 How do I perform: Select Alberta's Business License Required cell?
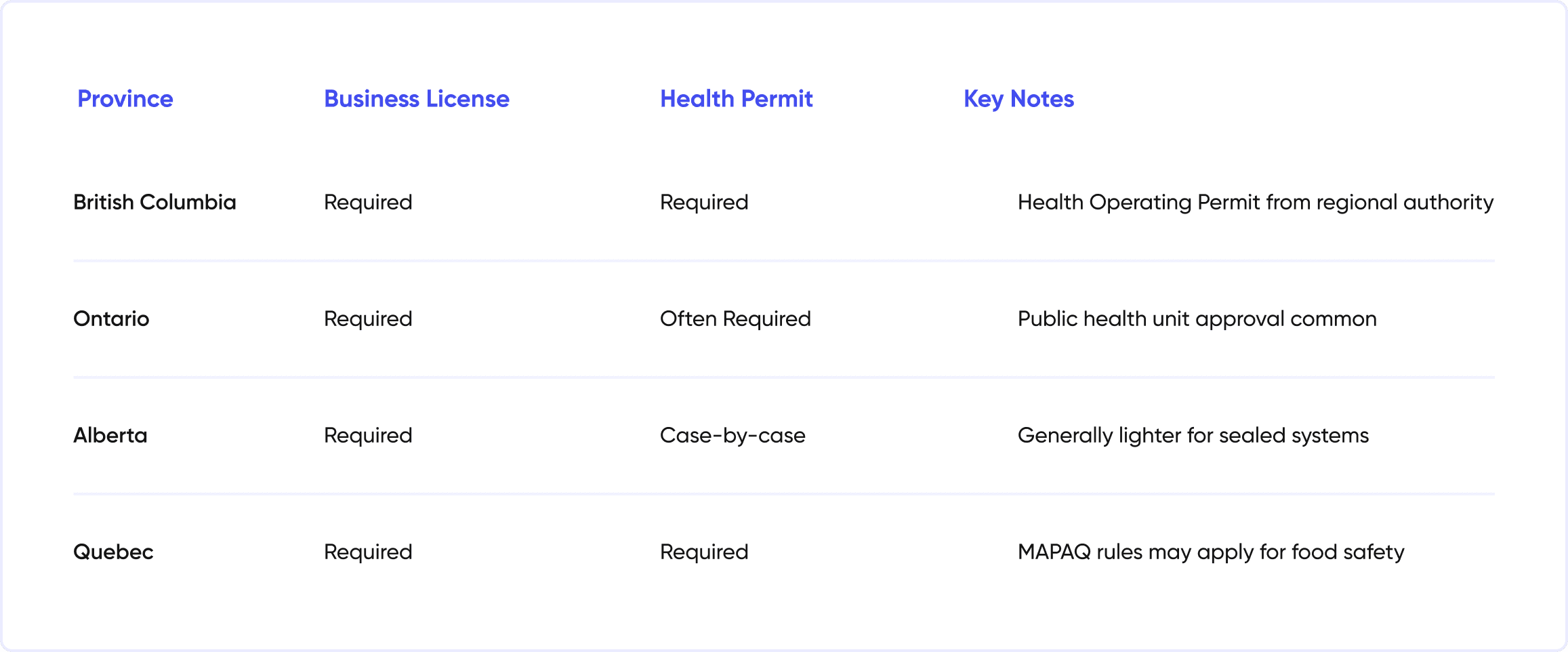tap(368, 436)
